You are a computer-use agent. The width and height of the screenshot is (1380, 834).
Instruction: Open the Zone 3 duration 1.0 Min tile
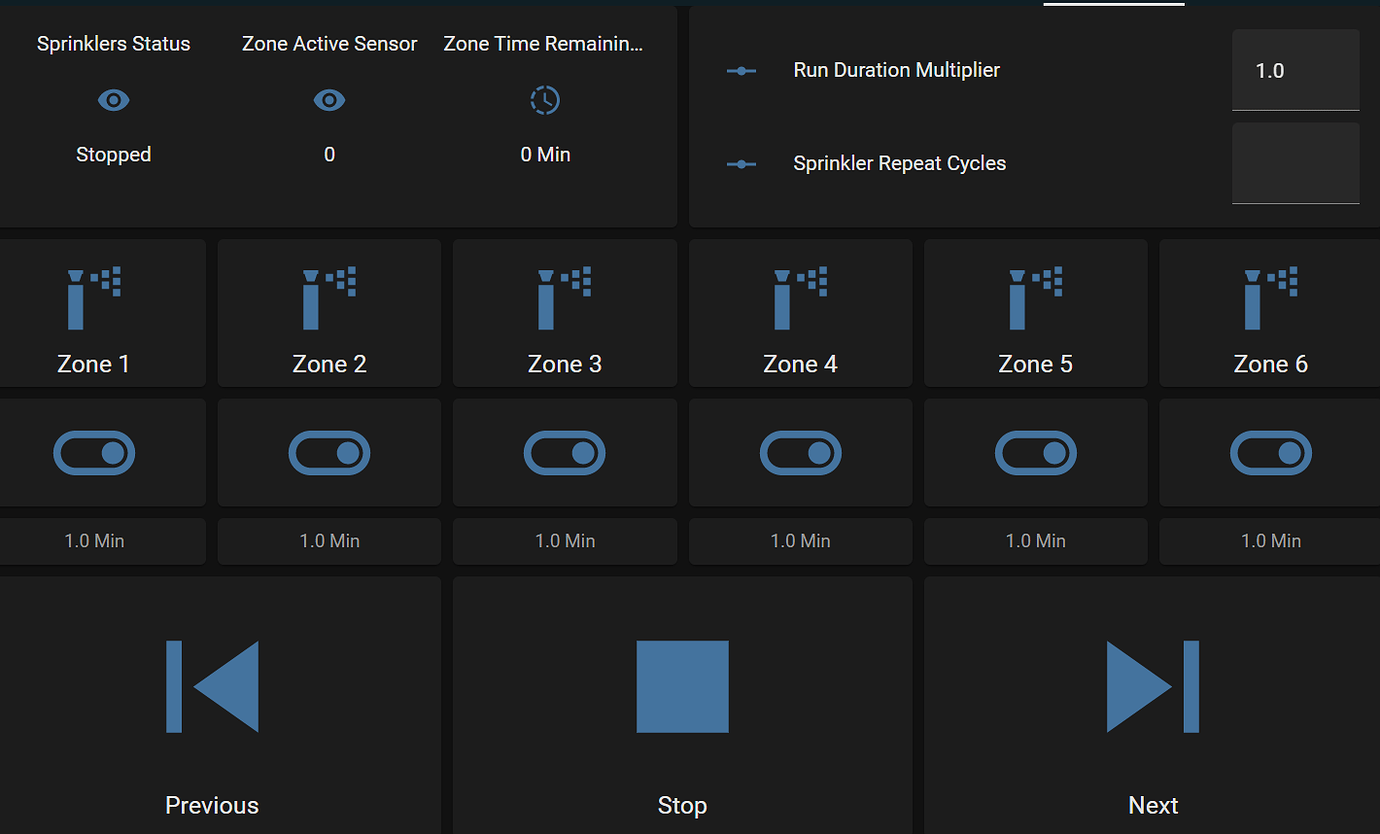[x=564, y=541]
